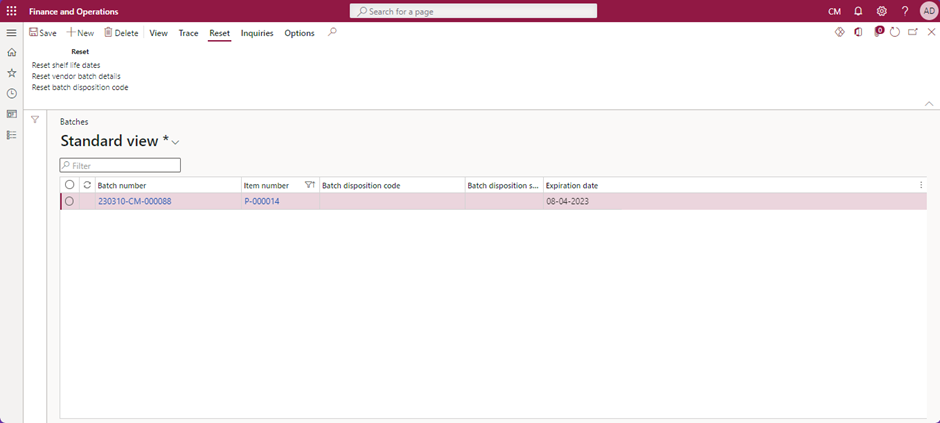Click Reset batch disposition code

click(x=80, y=87)
